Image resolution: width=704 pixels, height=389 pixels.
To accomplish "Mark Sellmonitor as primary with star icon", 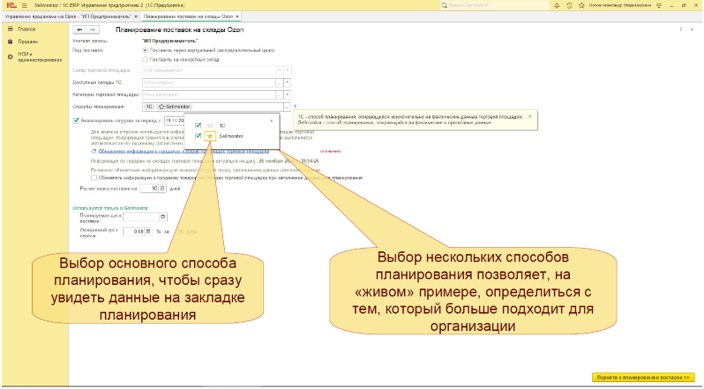I will [x=210, y=136].
